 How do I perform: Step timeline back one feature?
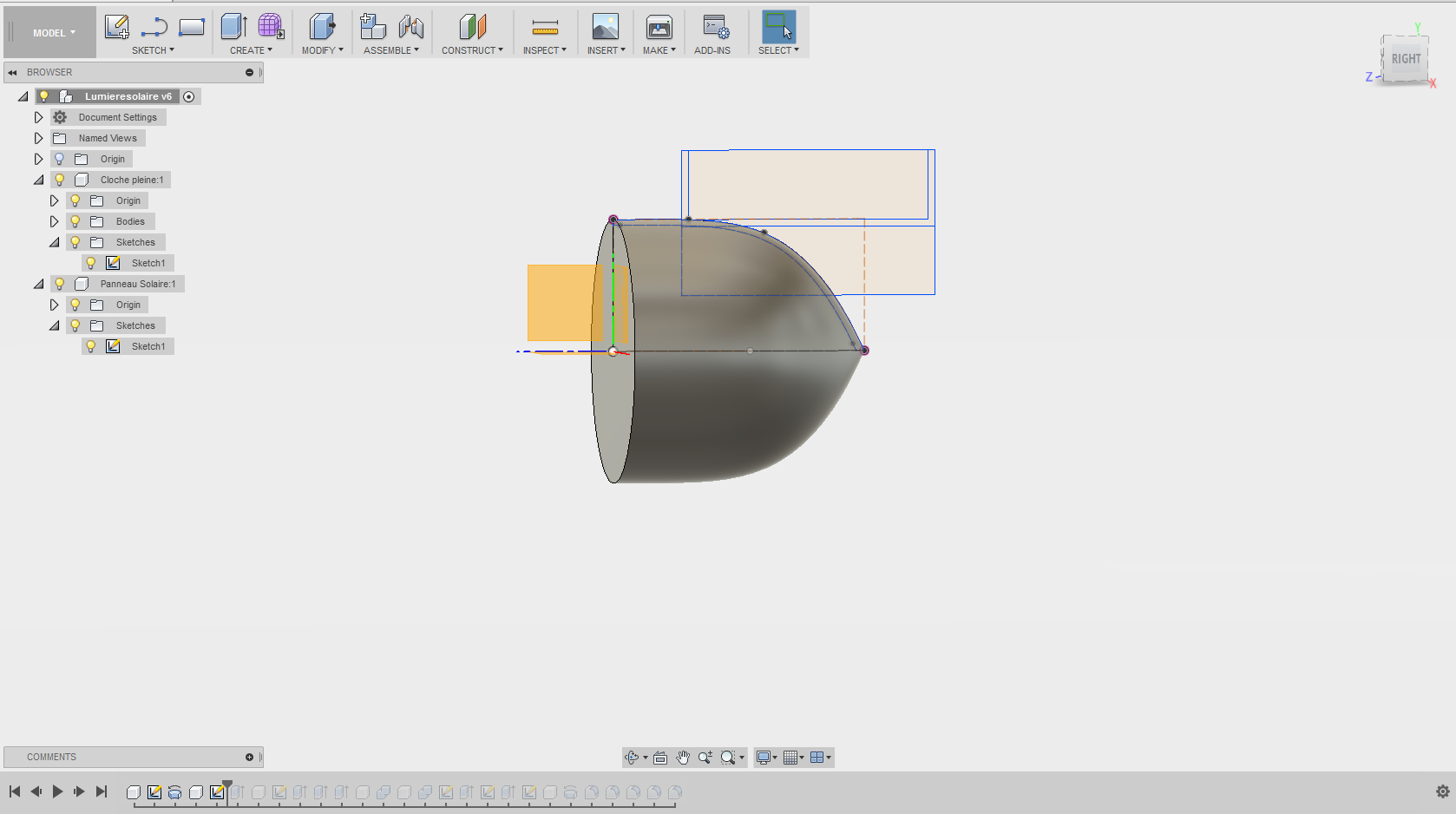36,791
